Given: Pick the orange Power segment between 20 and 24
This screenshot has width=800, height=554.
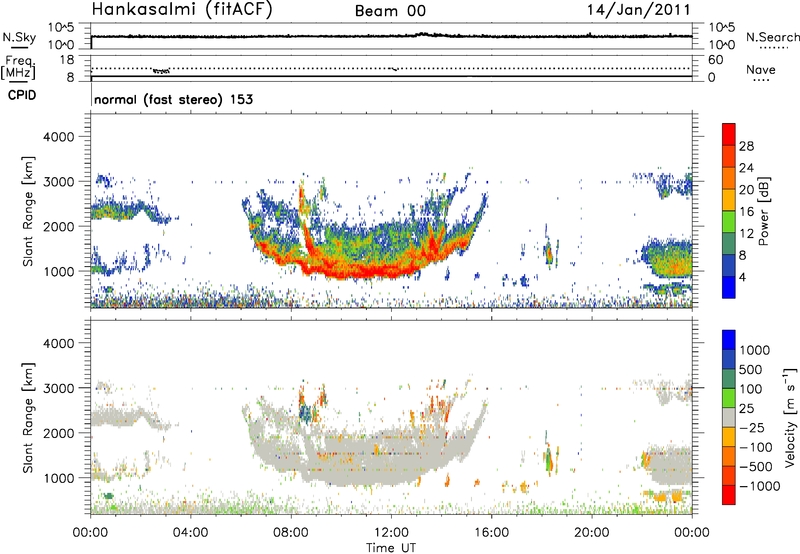Looking at the screenshot, I should click(x=729, y=178).
